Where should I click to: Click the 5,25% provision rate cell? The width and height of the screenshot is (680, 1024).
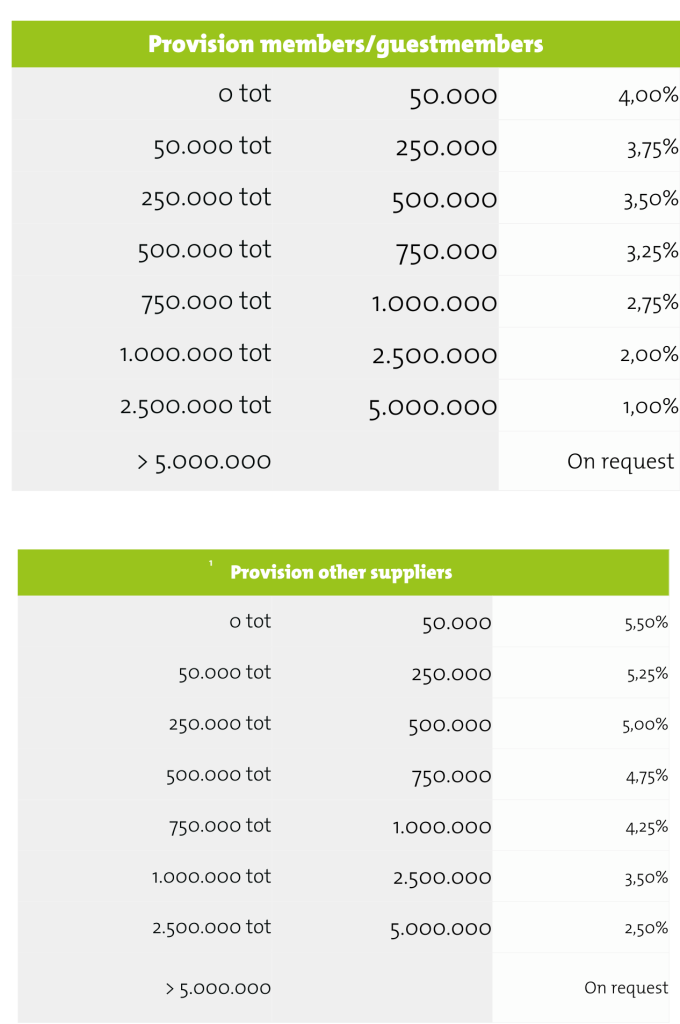pyautogui.click(x=647, y=674)
